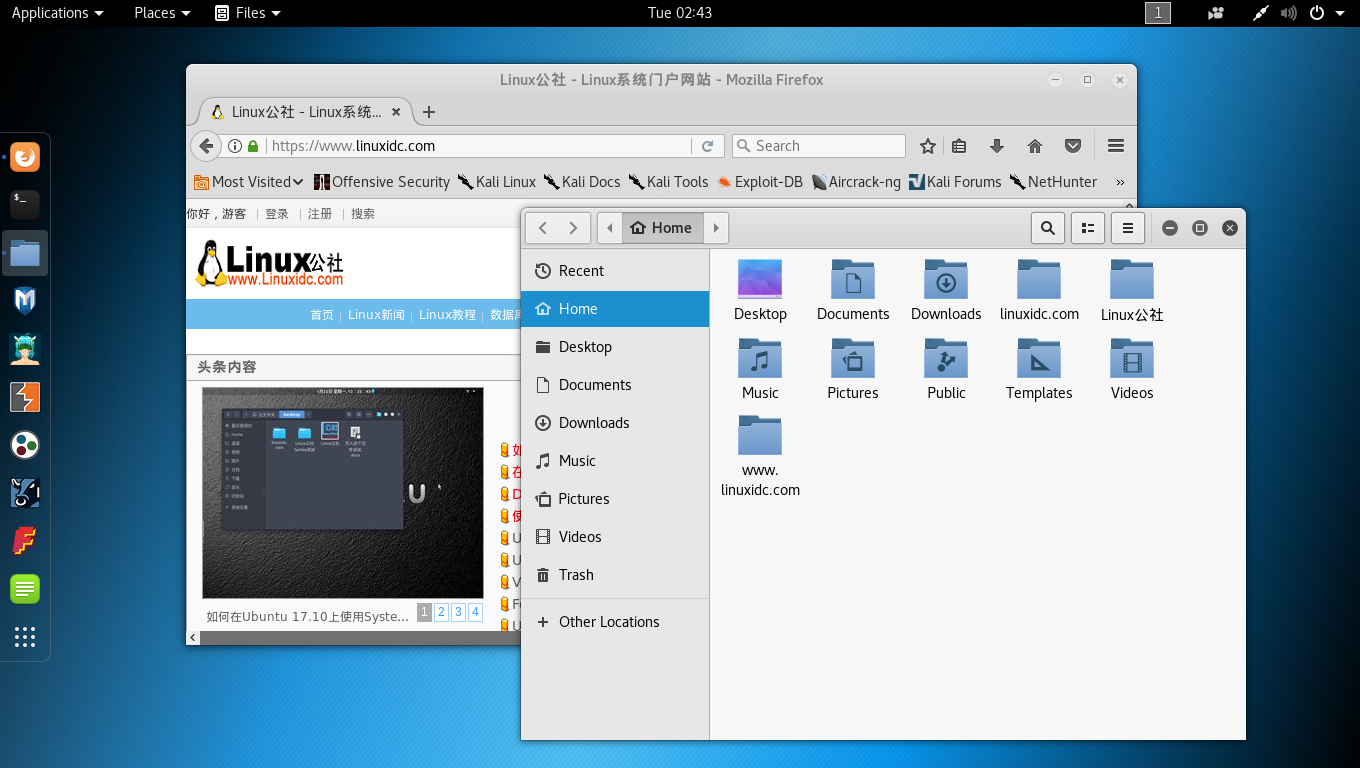Open green notes app in dock

point(25,589)
